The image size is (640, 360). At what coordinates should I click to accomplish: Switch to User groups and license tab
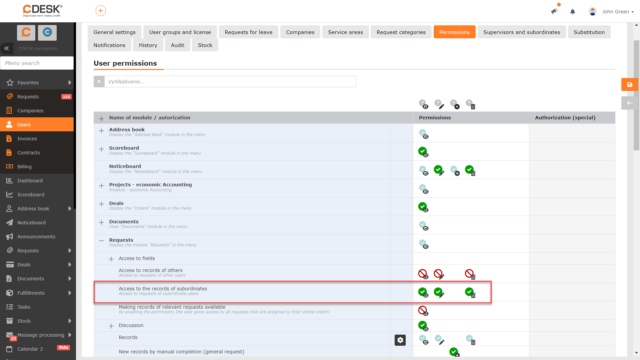click(180, 32)
